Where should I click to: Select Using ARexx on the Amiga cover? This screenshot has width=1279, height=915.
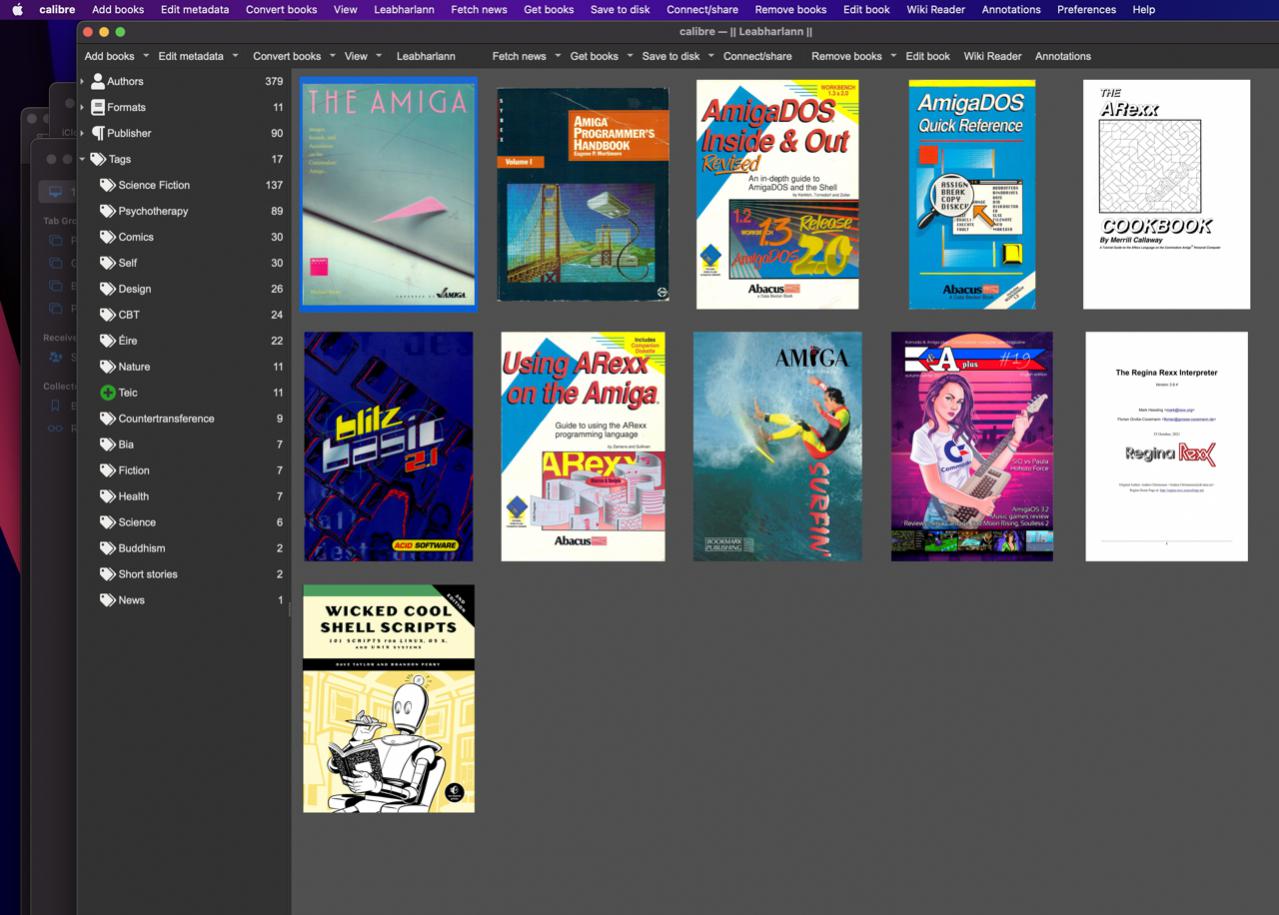click(583, 446)
